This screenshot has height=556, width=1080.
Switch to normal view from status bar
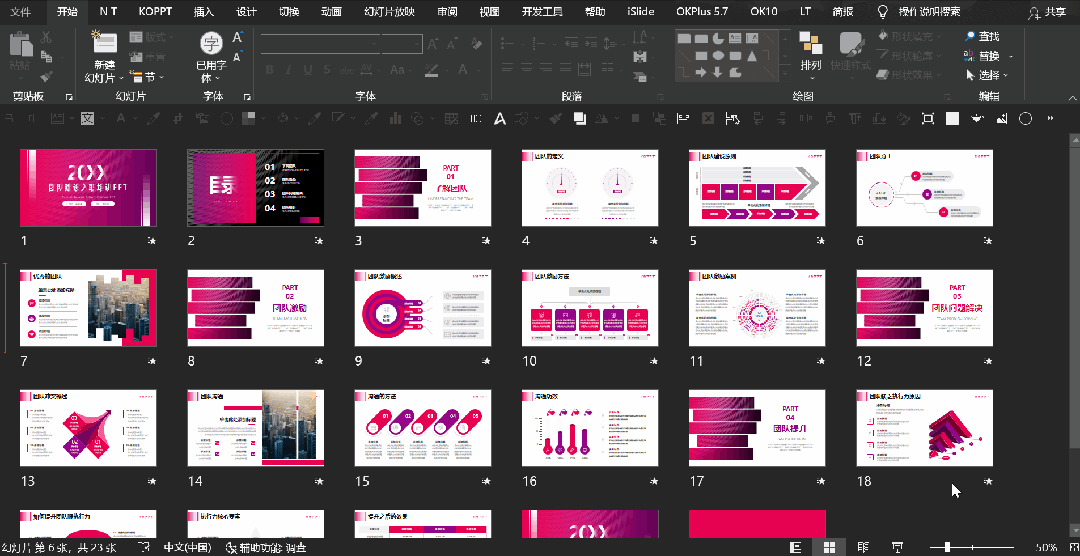click(796, 547)
